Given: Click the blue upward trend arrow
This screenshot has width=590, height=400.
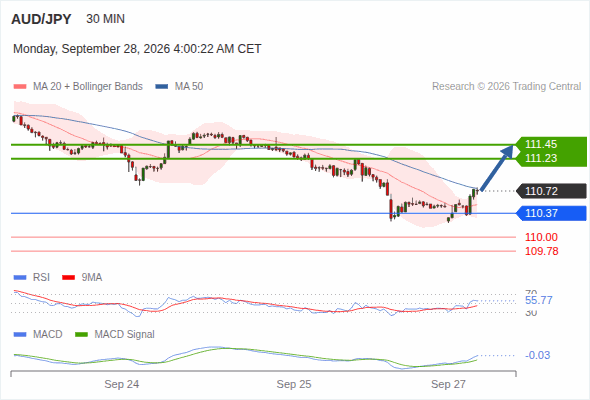Looking at the screenshot, I should click(x=497, y=168).
